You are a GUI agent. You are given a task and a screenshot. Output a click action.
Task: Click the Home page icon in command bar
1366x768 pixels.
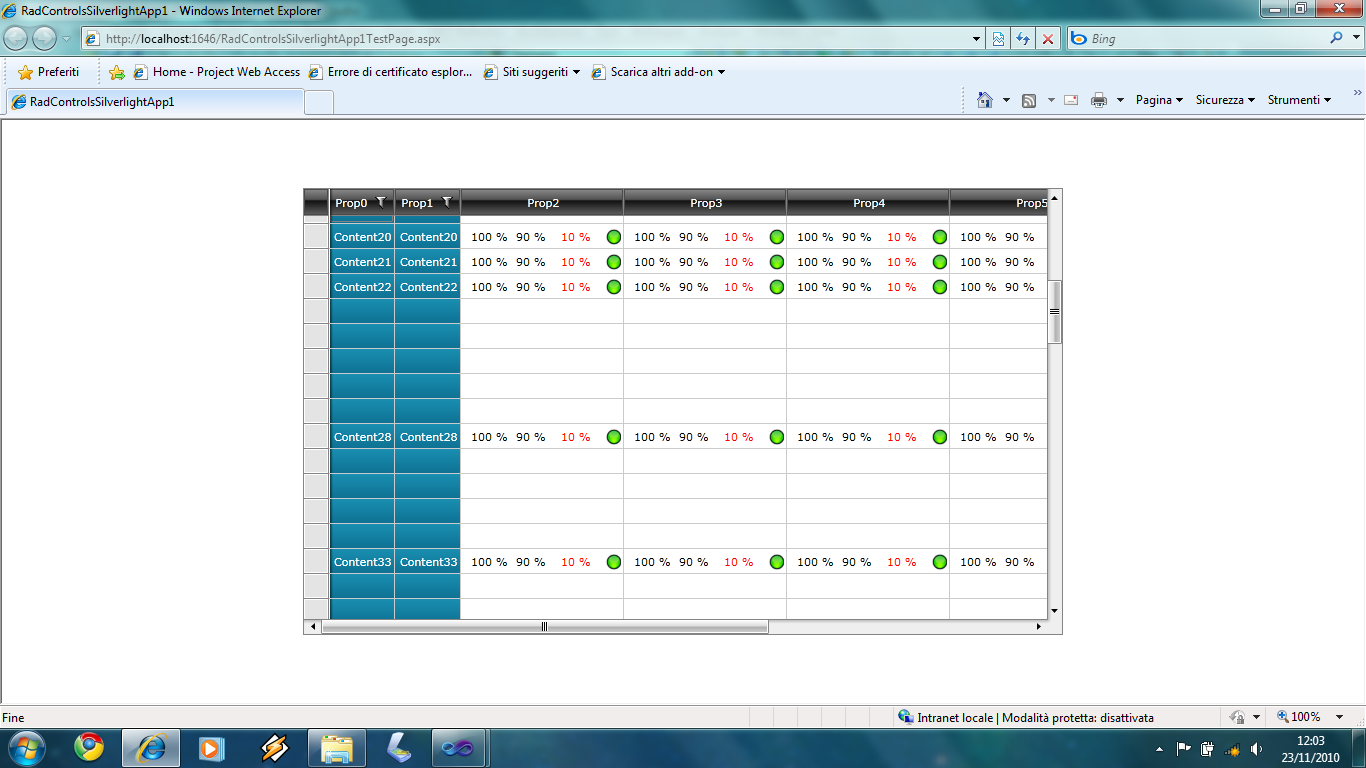tap(985, 100)
